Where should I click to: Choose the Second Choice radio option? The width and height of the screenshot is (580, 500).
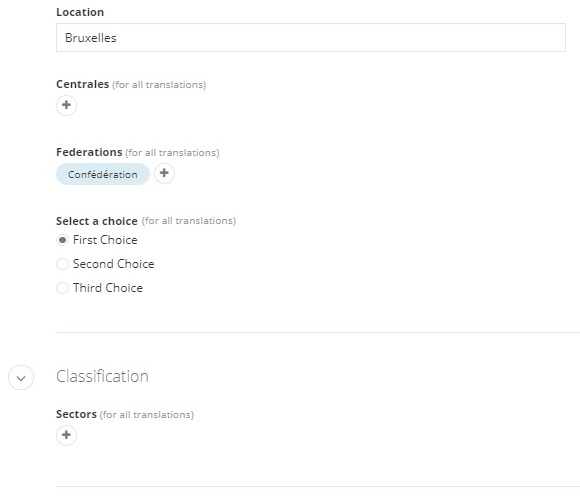point(62,264)
